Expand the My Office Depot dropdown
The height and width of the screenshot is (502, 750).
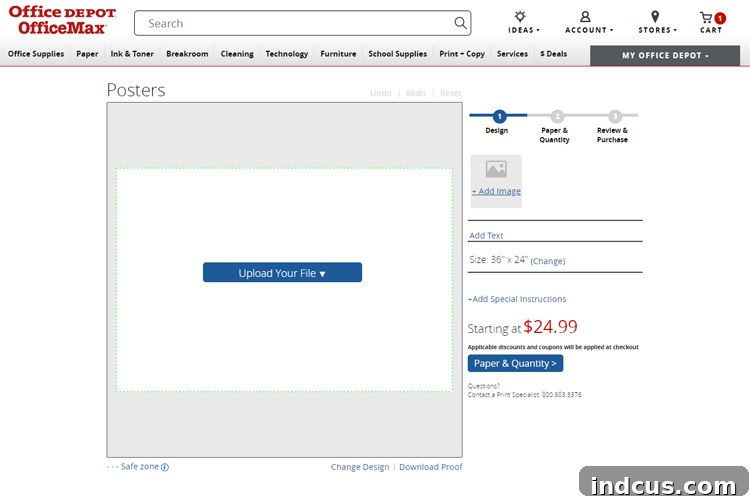click(x=665, y=55)
